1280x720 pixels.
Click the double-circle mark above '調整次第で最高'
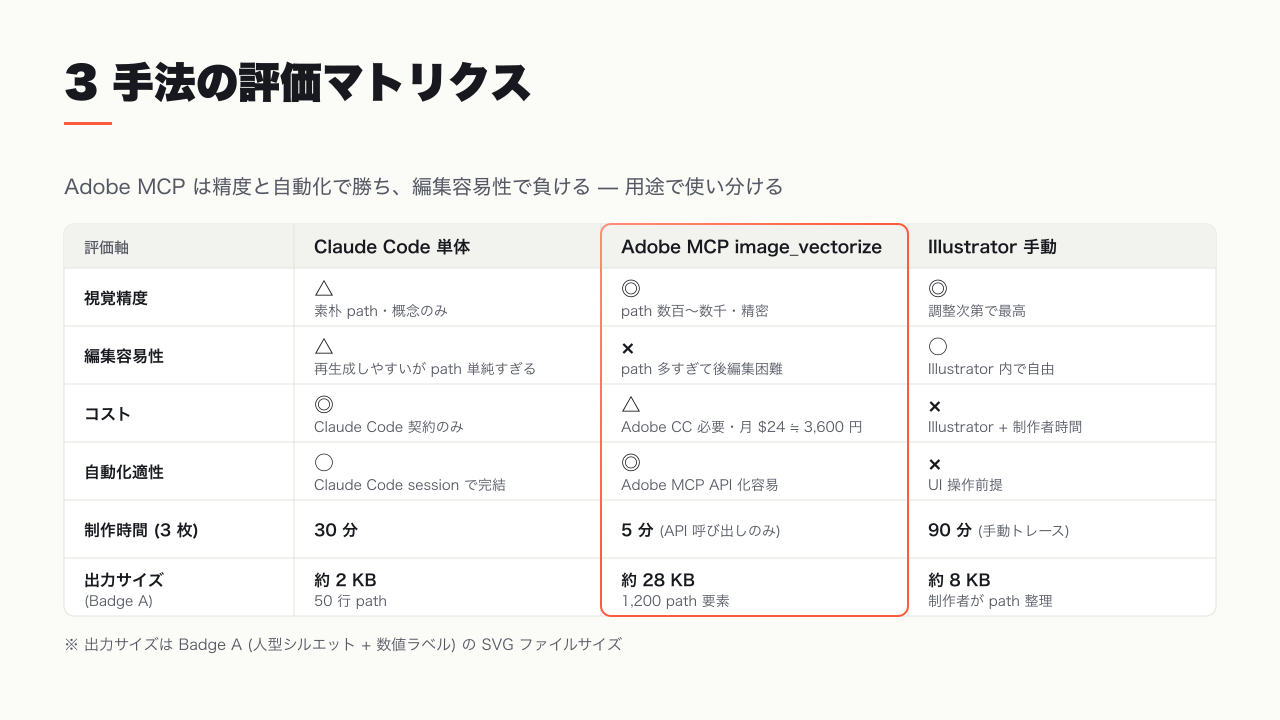pyautogui.click(x=937, y=289)
